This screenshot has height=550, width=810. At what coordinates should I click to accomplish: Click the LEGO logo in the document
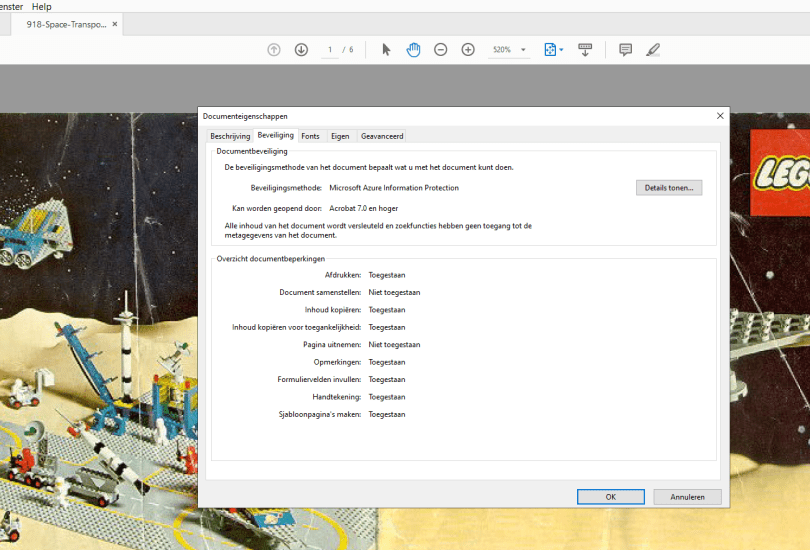point(780,172)
